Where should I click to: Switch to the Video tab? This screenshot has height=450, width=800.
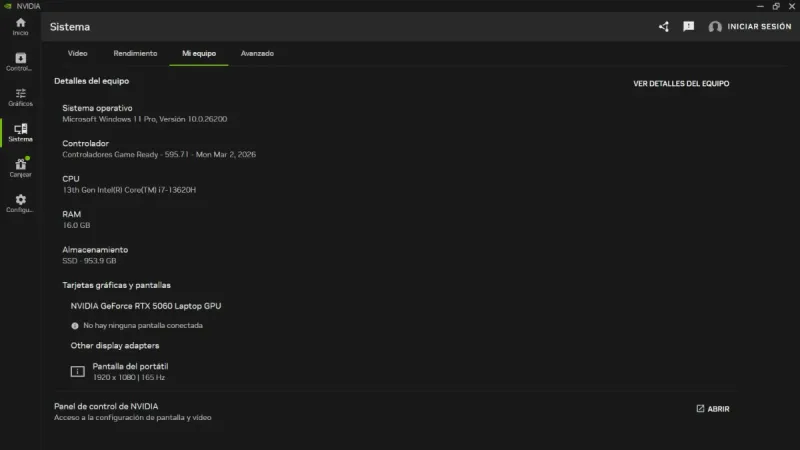click(x=78, y=53)
